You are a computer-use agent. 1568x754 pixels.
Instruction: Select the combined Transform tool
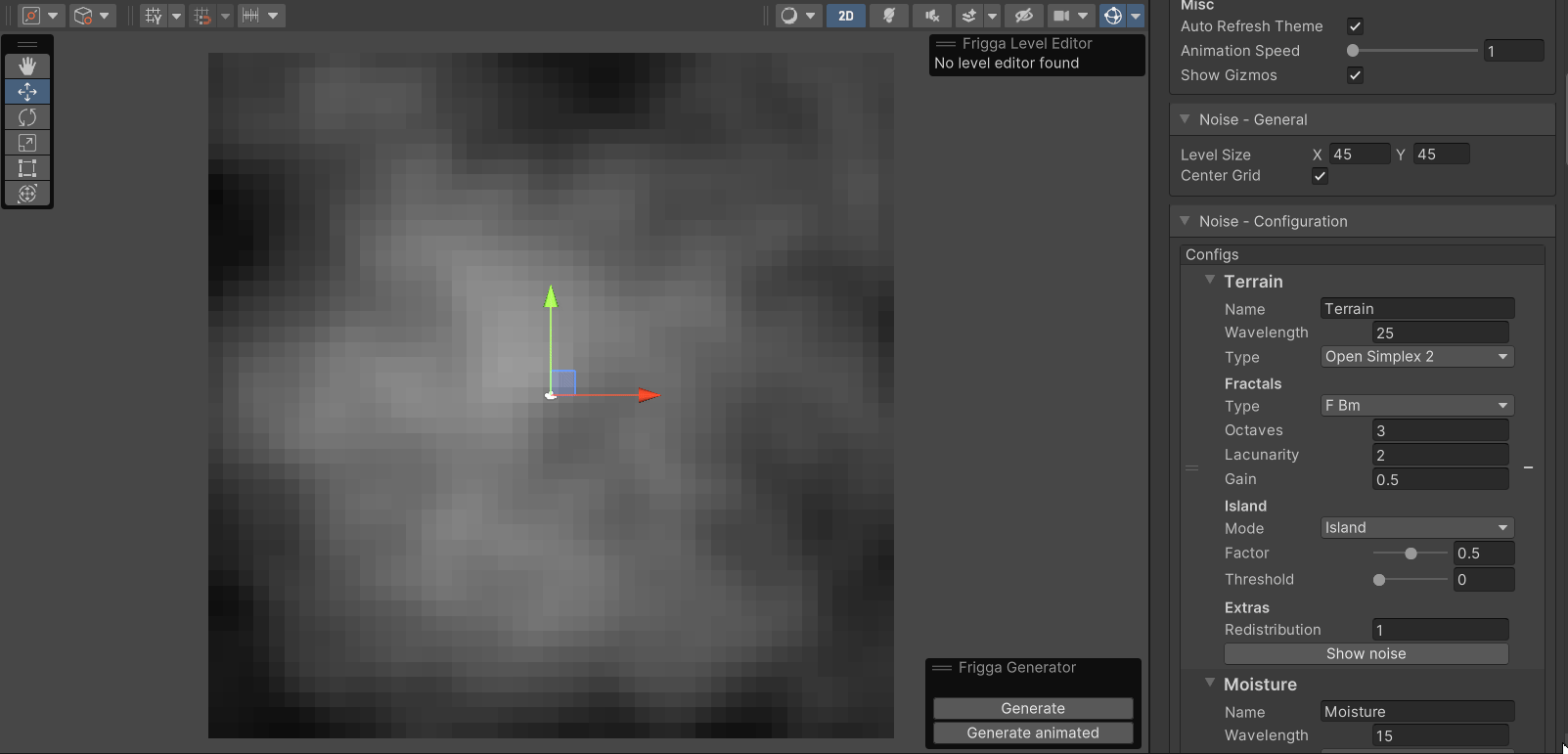coord(27,194)
